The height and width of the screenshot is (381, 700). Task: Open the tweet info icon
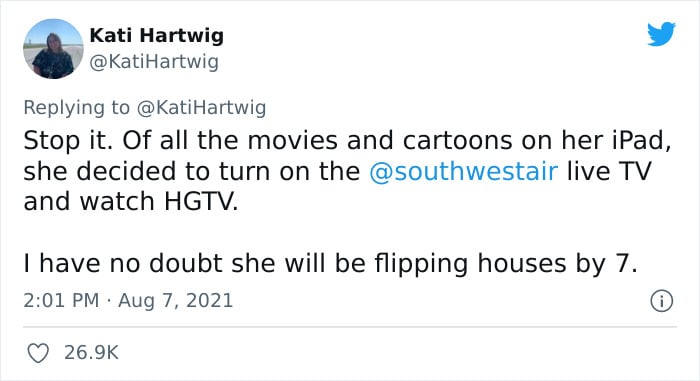[x=661, y=301]
